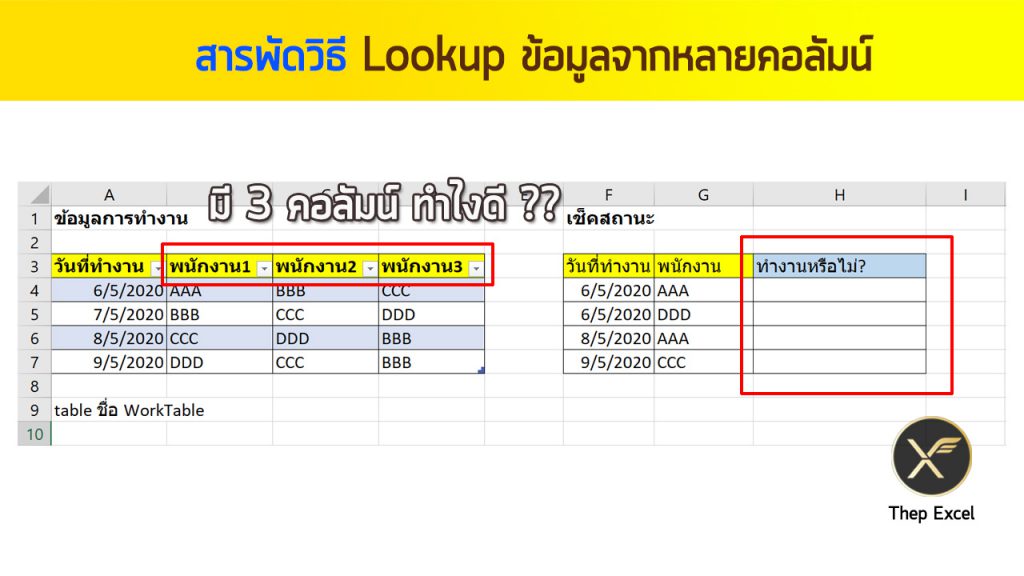Select the ข้อมูลการทำงาน title cell
This screenshot has width=1024, height=576.
point(109,218)
